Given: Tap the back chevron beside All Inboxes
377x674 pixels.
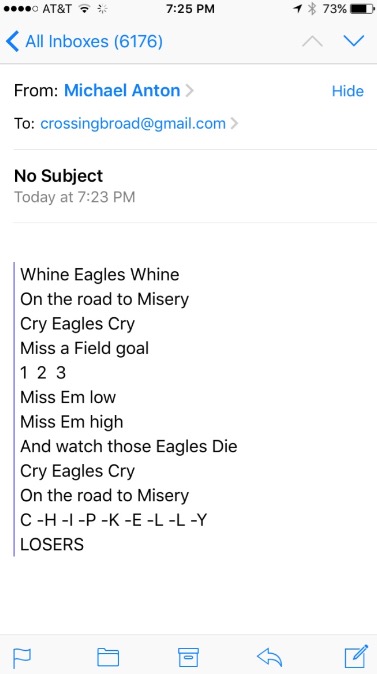Looking at the screenshot, I should pos(13,41).
